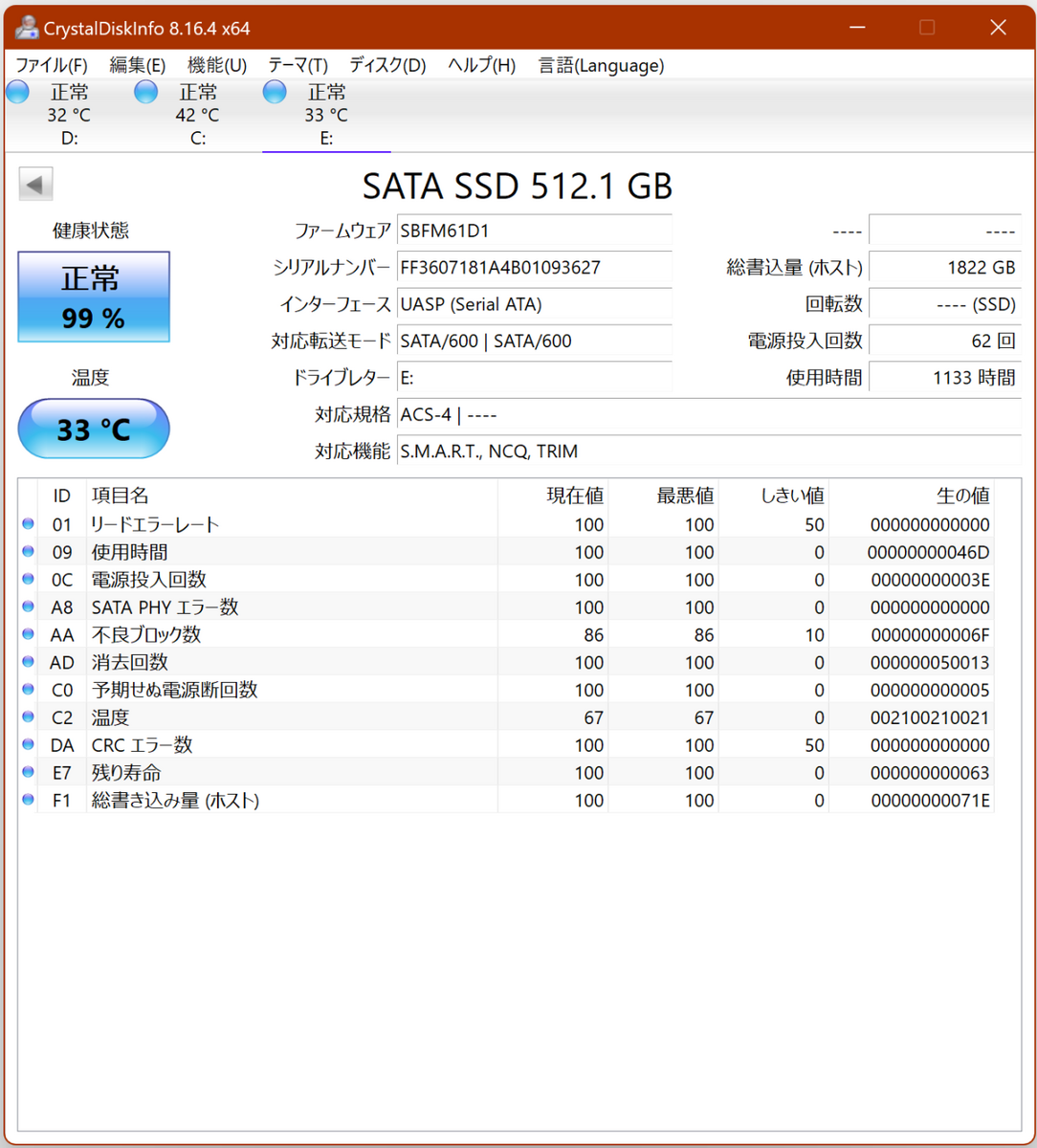Select the 電源投入回数 attribute name in table
This screenshot has width=1037, height=1148.
tap(148, 579)
